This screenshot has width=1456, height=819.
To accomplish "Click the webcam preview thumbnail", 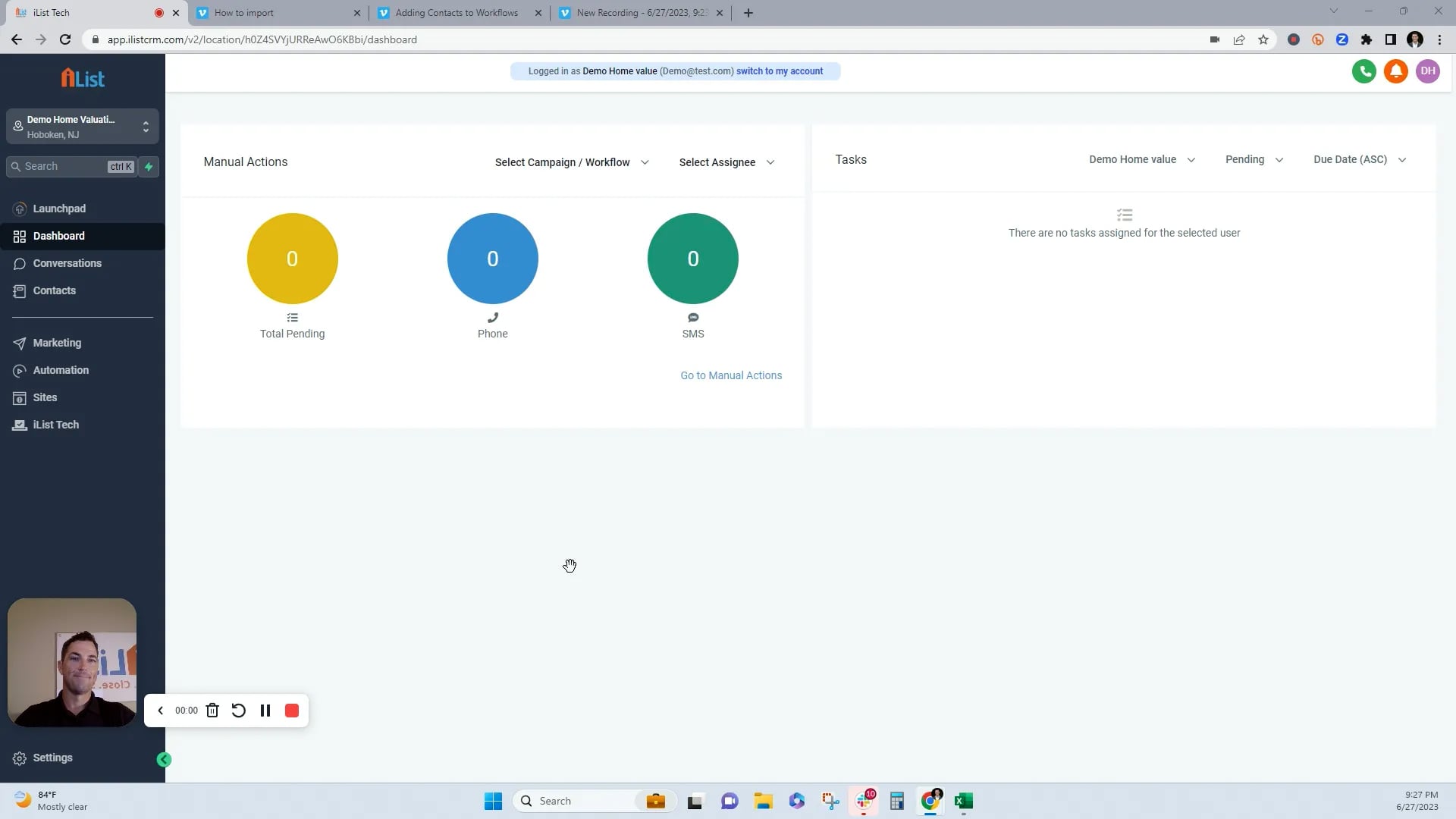I will [72, 663].
